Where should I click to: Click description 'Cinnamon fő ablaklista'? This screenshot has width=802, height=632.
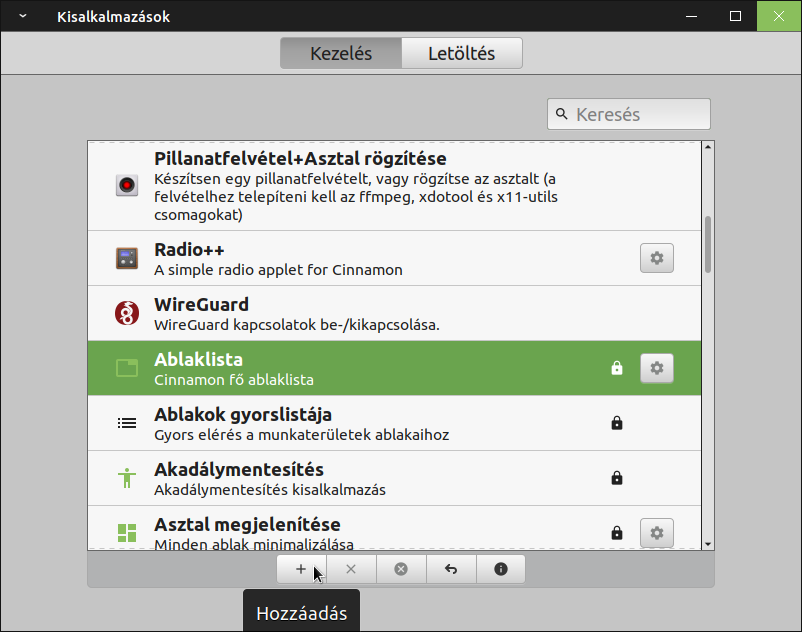pos(234,380)
